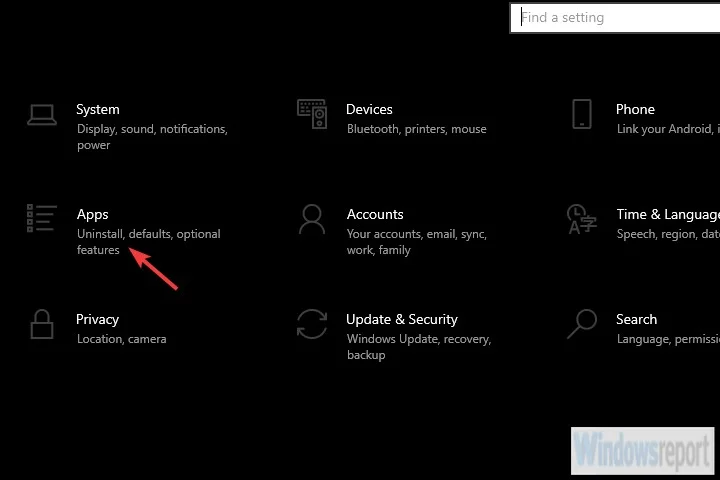The image size is (720, 480).
Task: Click the Accounts person icon
Action: 312,218
